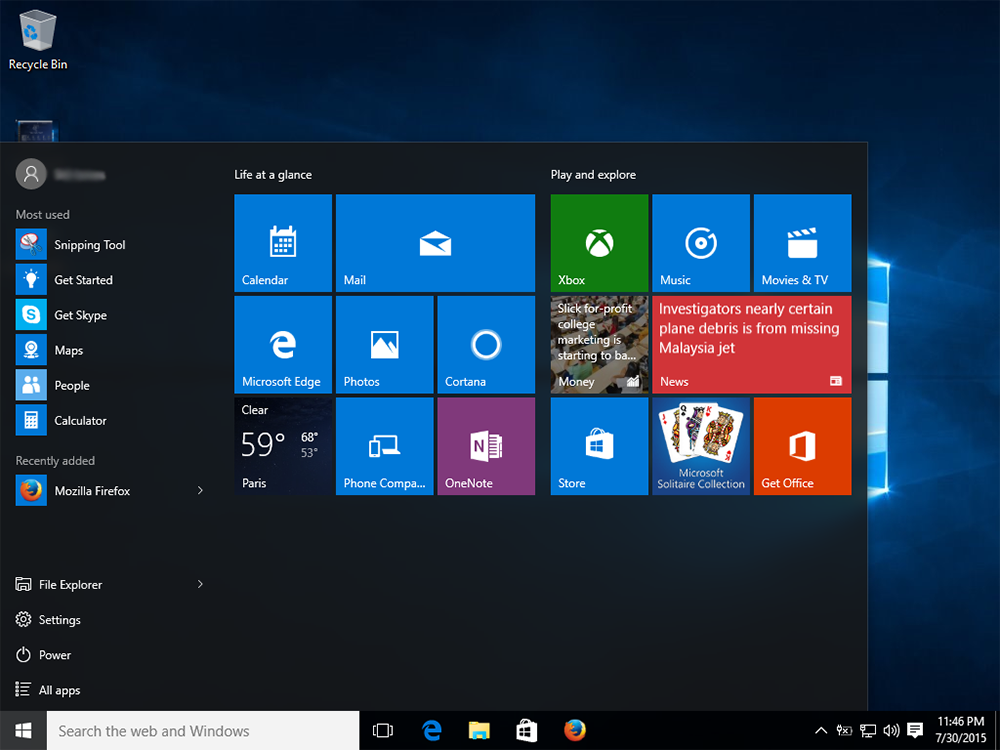The width and height of the screenshot is (1000, 750).
Task: Launch the OneNote tile
Action: pos(486,446)
